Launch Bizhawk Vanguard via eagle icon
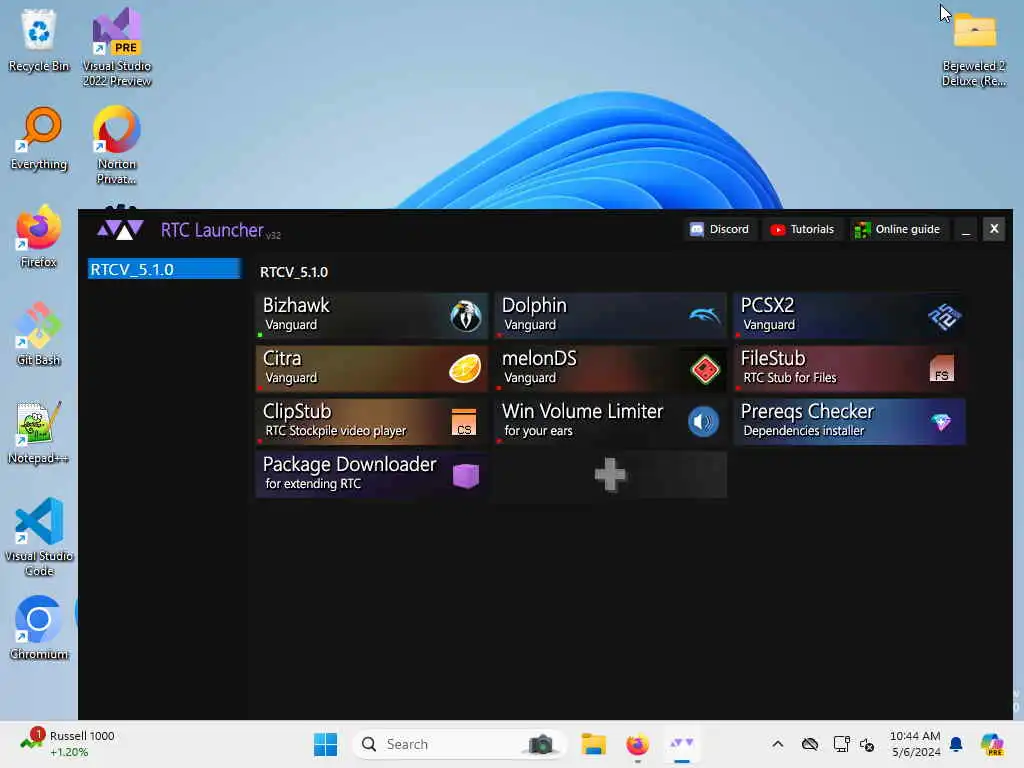 click(x=466, y=316)
